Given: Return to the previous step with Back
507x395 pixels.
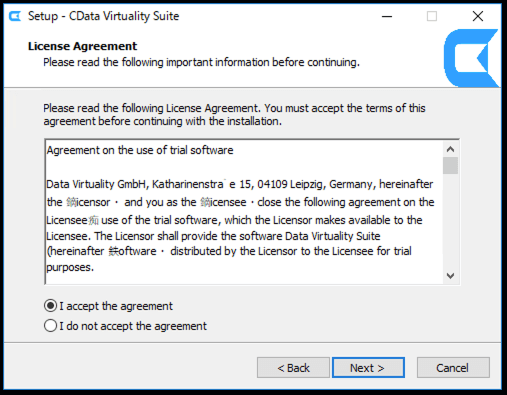Looking at the screenshot, I should [x=293, y=368].
